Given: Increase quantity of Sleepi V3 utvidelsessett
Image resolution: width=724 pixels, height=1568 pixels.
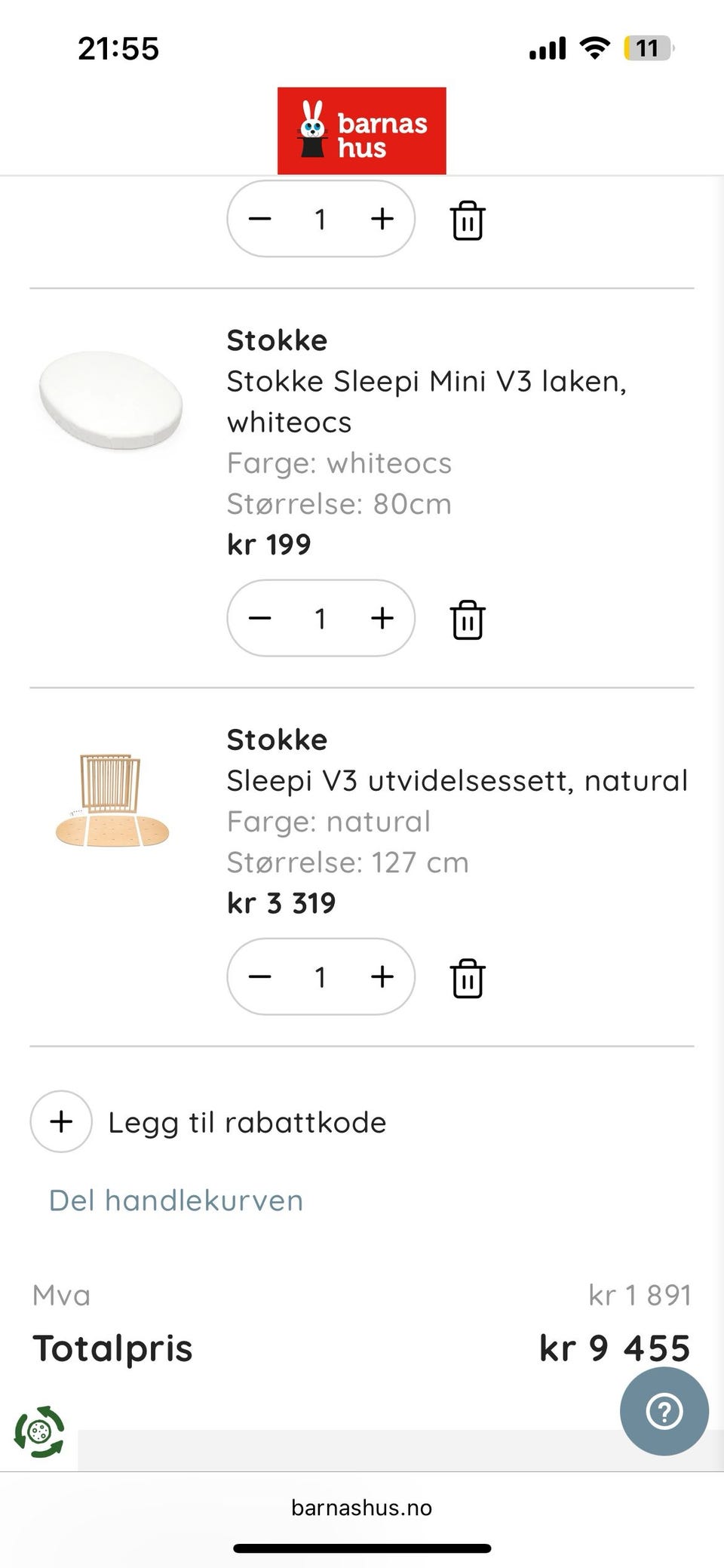Looking at the screenshot, I should [382, 976].
